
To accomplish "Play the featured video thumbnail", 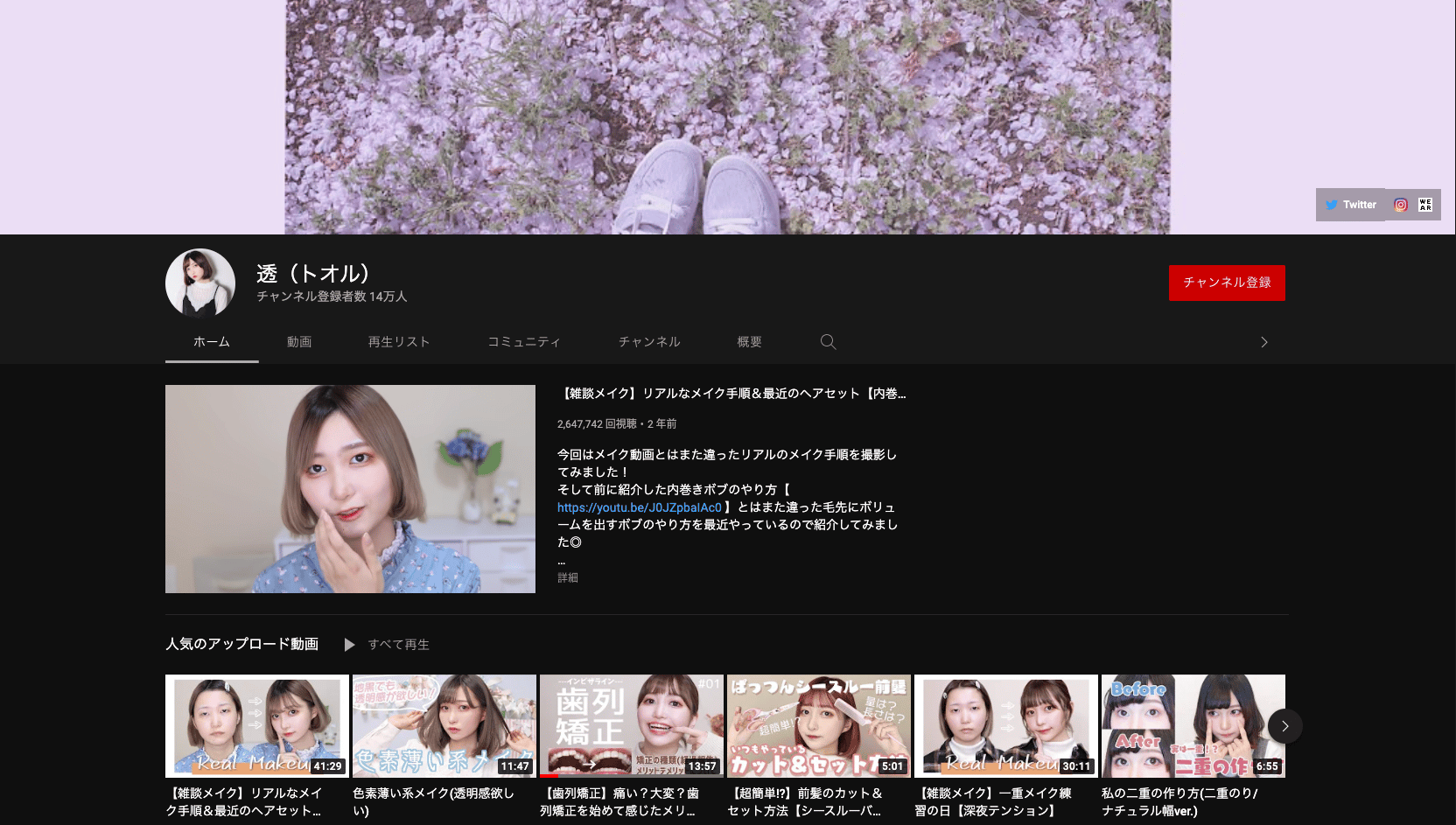I will pos(350,489).
